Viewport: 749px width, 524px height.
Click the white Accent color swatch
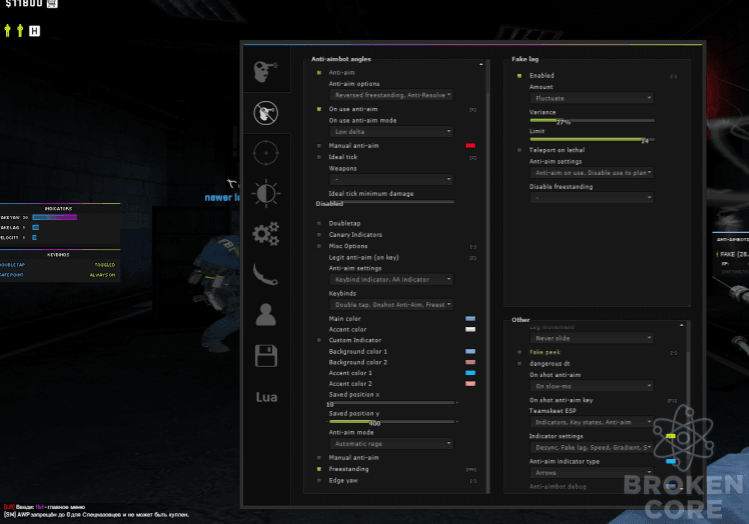pos(471,329)
